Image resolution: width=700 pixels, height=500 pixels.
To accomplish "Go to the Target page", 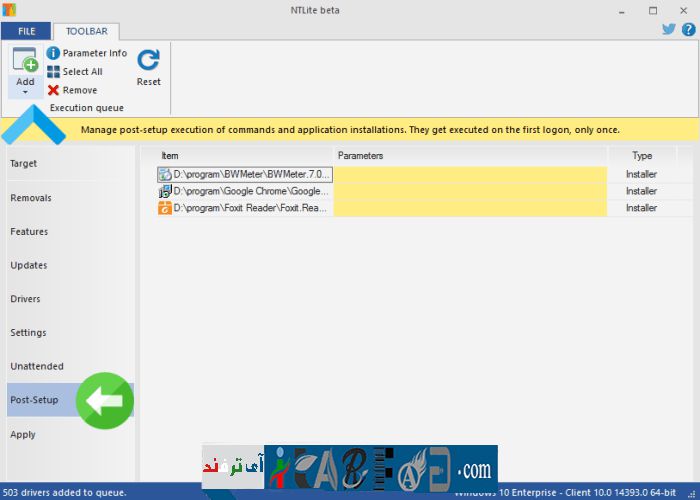I will (24, 163).
